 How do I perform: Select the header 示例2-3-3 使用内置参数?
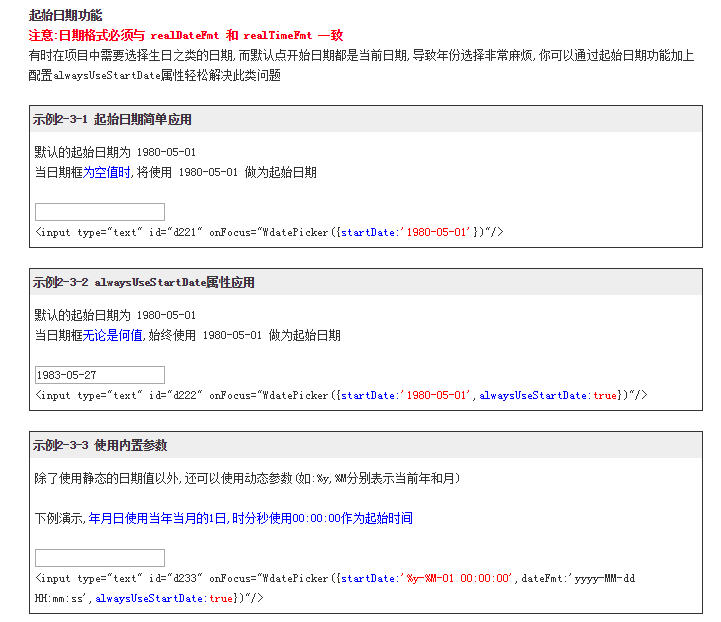100,445
